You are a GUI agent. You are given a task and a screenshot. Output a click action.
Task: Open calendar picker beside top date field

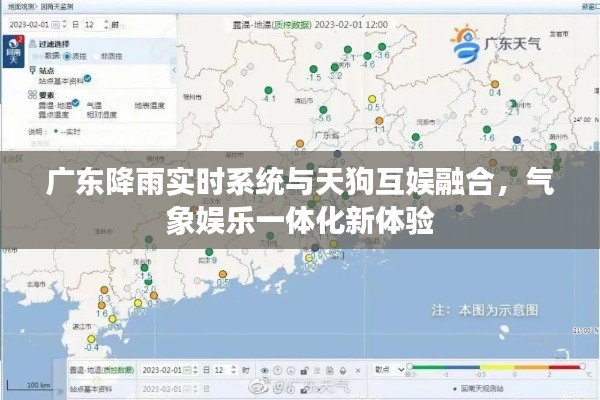click(55, 25)
